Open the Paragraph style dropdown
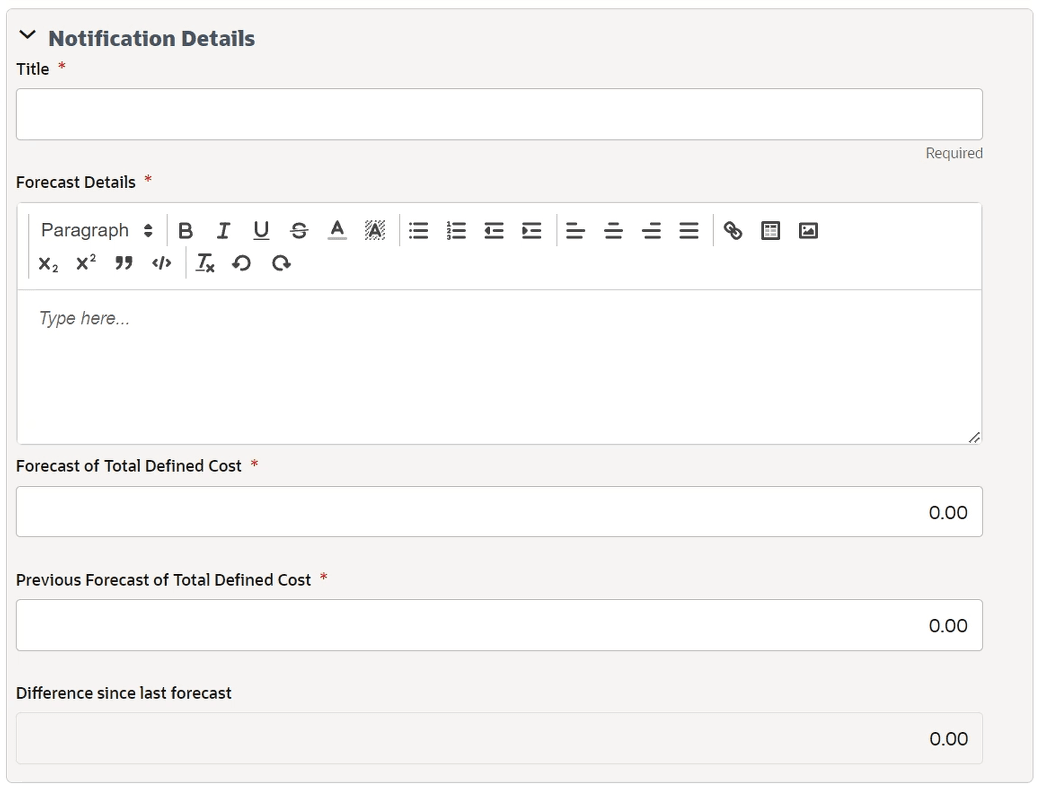Image resolution: width=1041 pixels, height=794 pixels. [97, 231]
